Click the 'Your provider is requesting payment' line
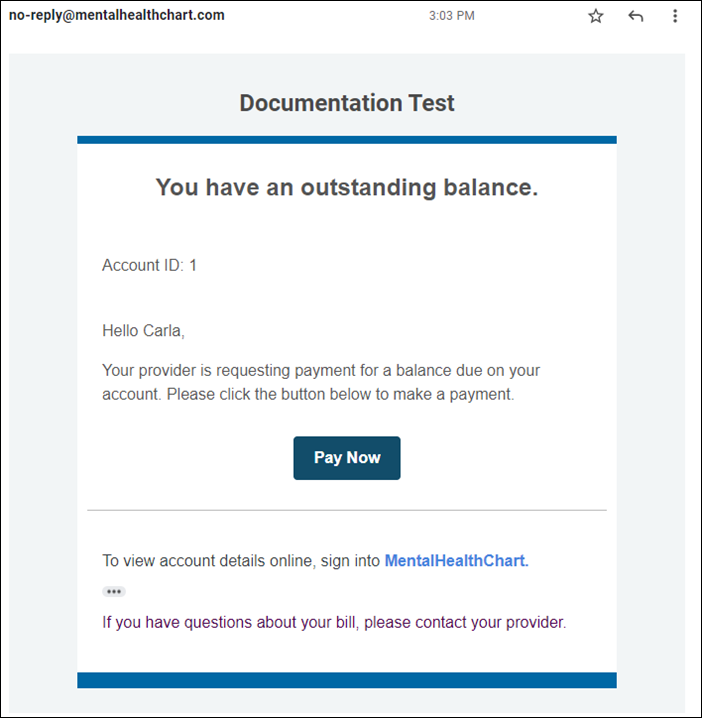Screen dimensions: 702x718 [320, 371]
